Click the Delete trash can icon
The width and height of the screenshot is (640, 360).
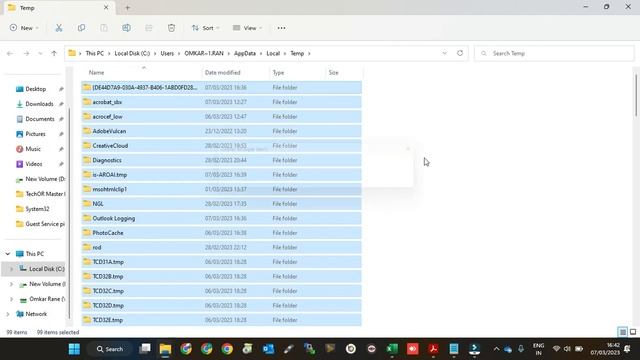click(171, 28)
